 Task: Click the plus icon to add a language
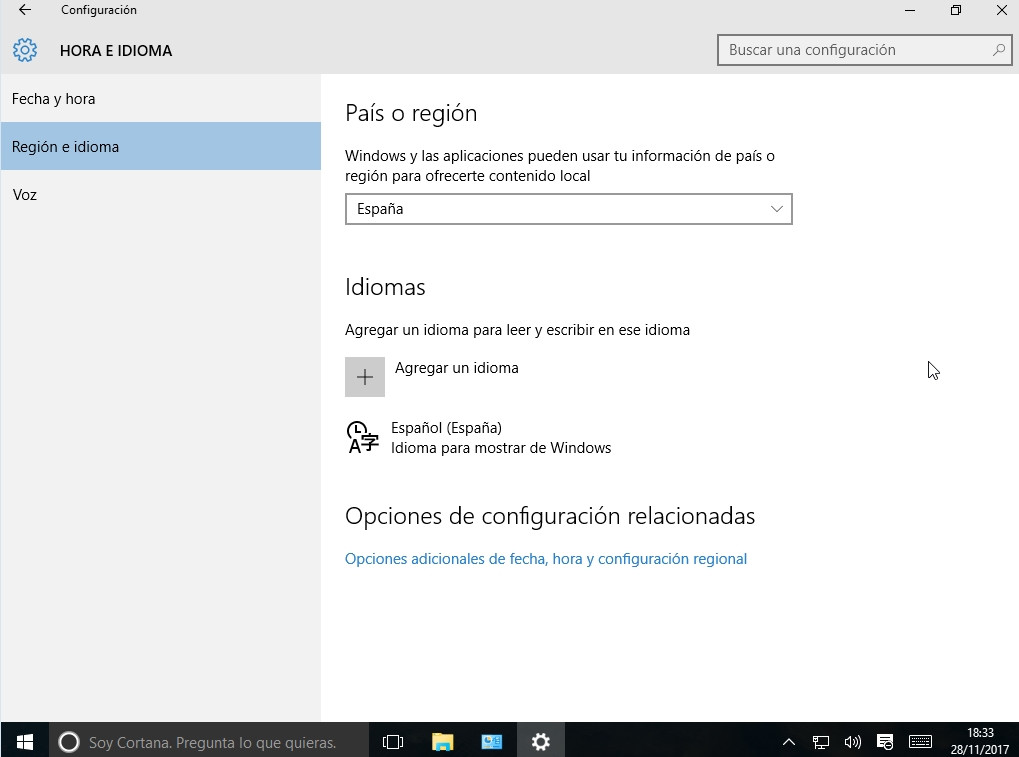pos(365,377)
